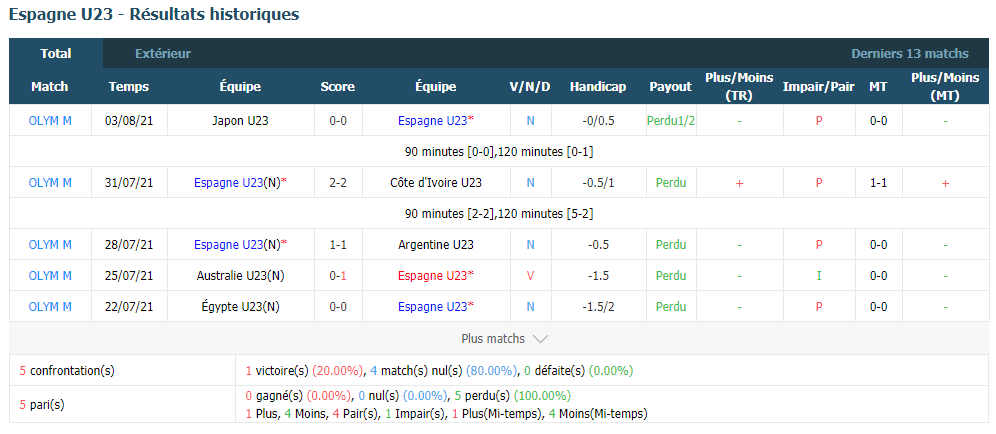This screenshot has width=996, height=434.
Task: Open OLYM M link for 28/07/21 match
Action: click(x=50, y=244)
